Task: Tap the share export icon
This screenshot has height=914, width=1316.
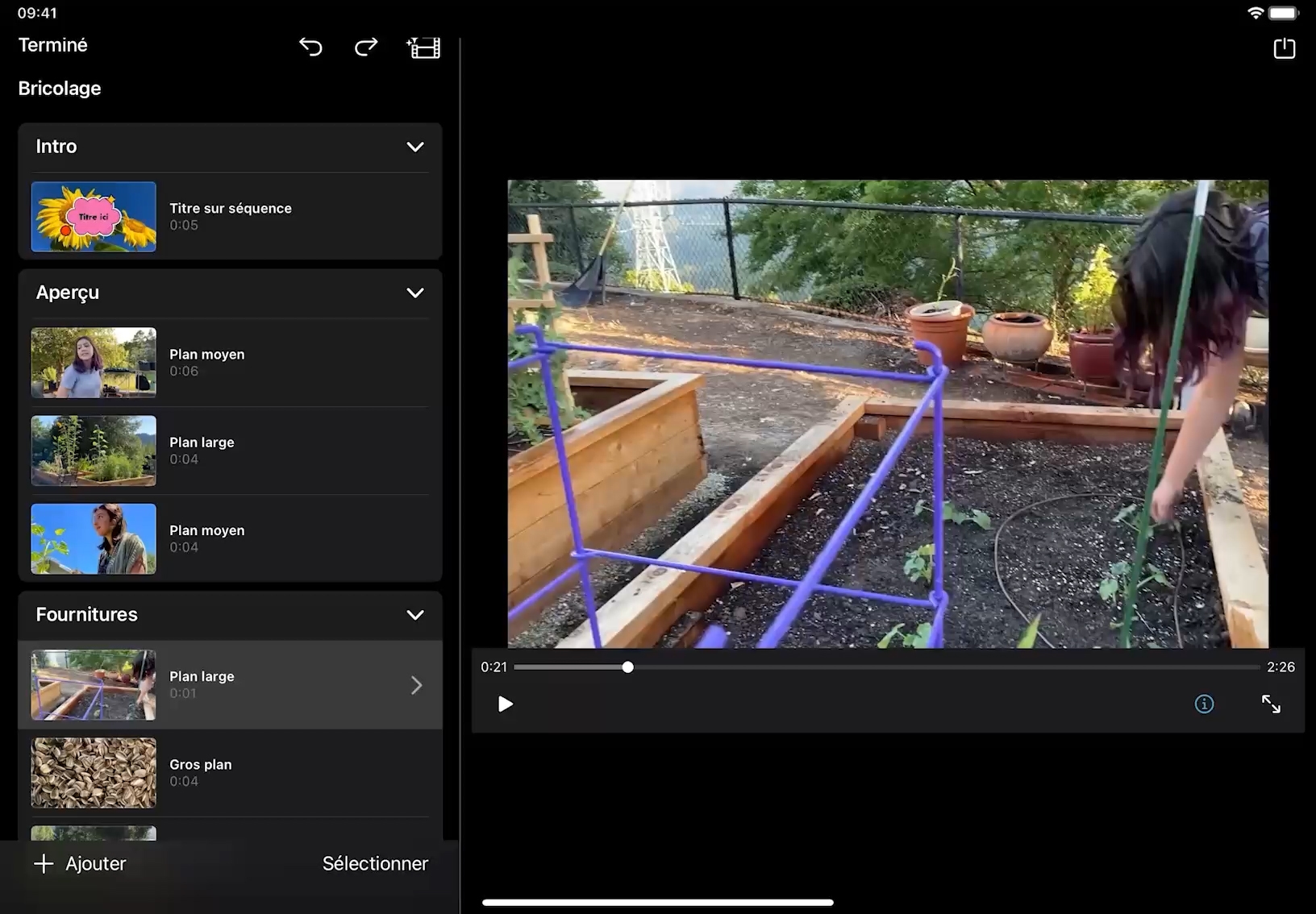Action: (x=1285, y=48)
